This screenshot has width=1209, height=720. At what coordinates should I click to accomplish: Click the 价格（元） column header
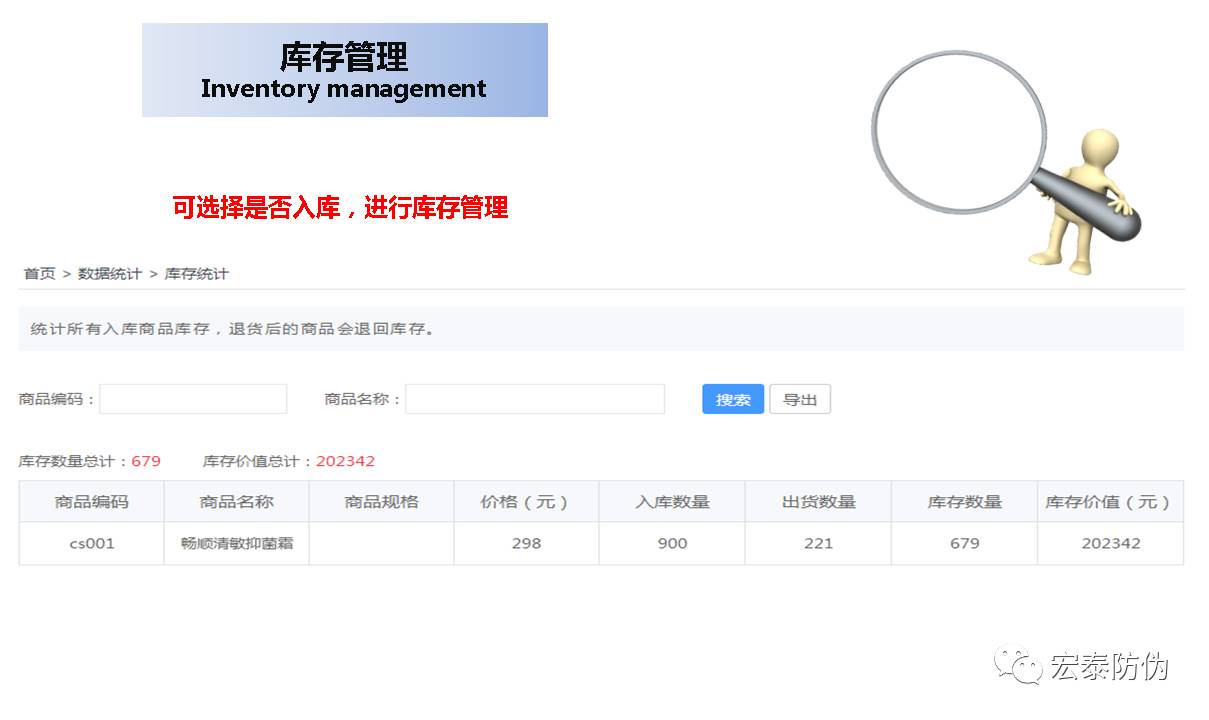coord(525,501)
